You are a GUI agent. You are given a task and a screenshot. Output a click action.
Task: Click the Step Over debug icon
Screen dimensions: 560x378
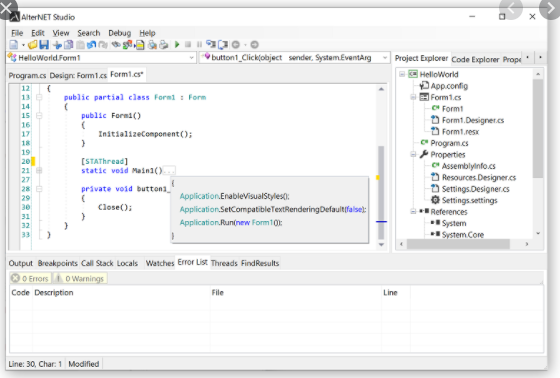pos(223,45)
